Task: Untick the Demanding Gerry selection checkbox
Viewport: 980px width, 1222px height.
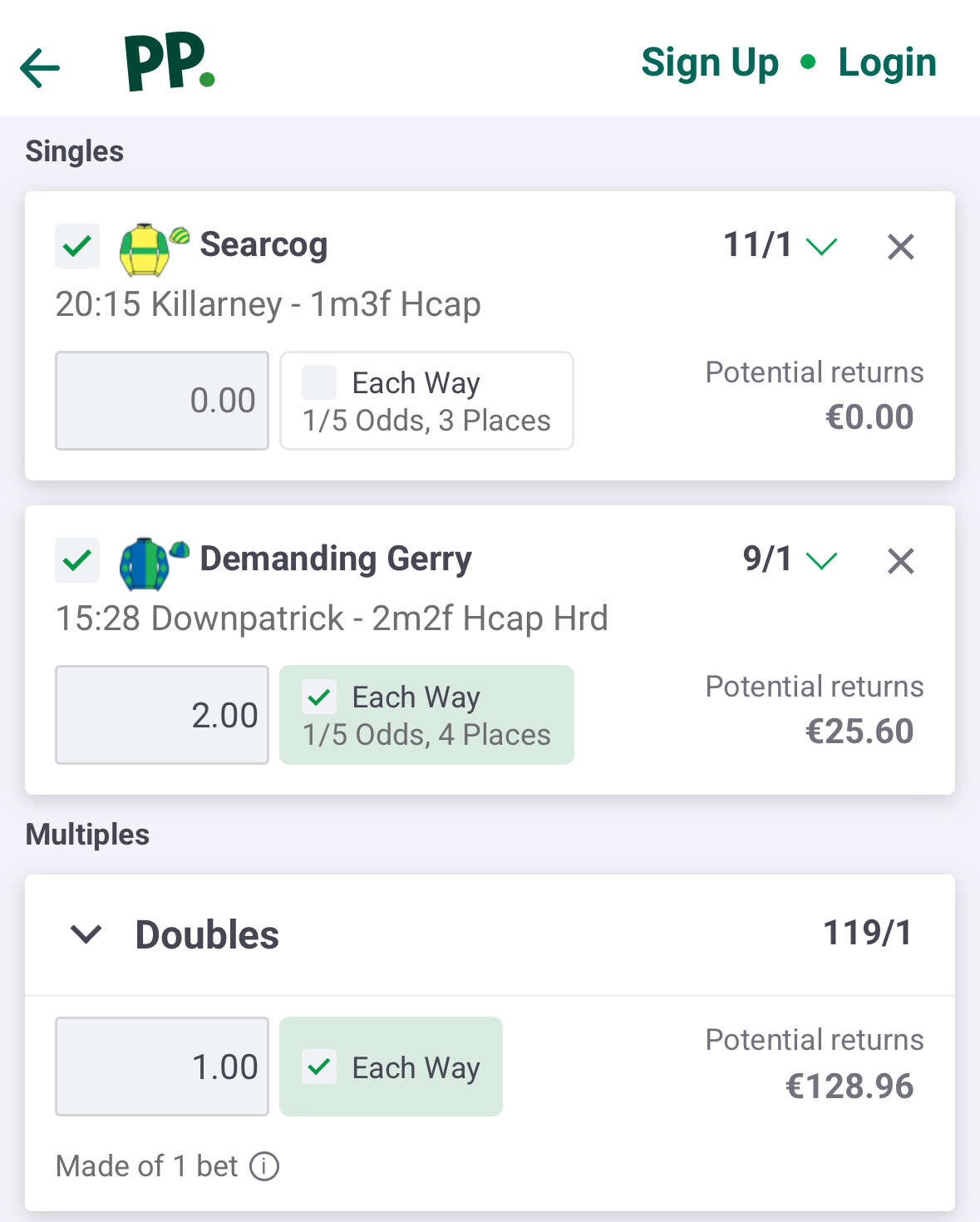Action: click(x=77, y=560)
